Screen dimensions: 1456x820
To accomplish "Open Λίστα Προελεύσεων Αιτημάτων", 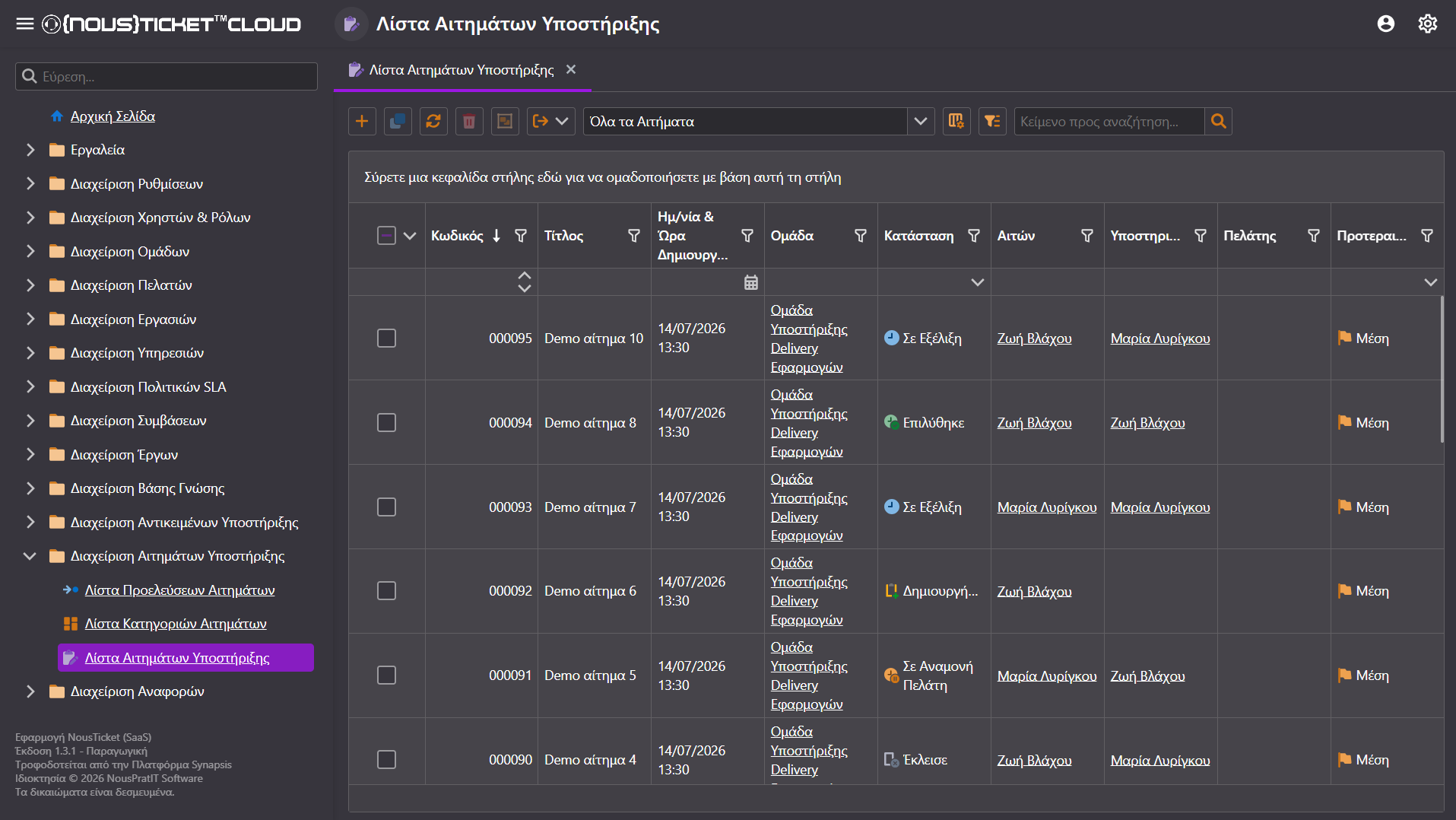I will (x=179, y=590).
